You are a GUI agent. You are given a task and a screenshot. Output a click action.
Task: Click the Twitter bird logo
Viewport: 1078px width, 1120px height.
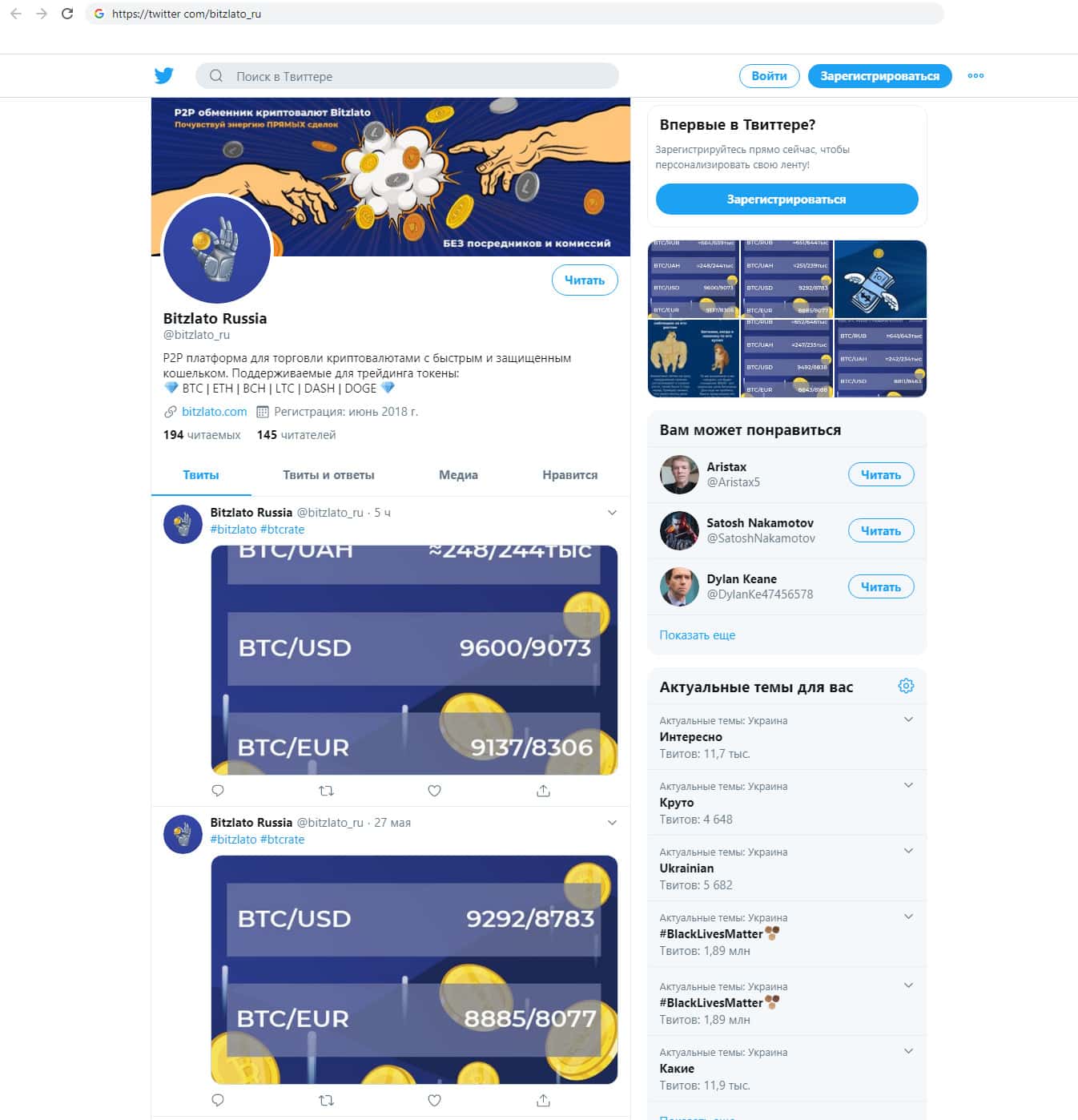pos(164,75)
